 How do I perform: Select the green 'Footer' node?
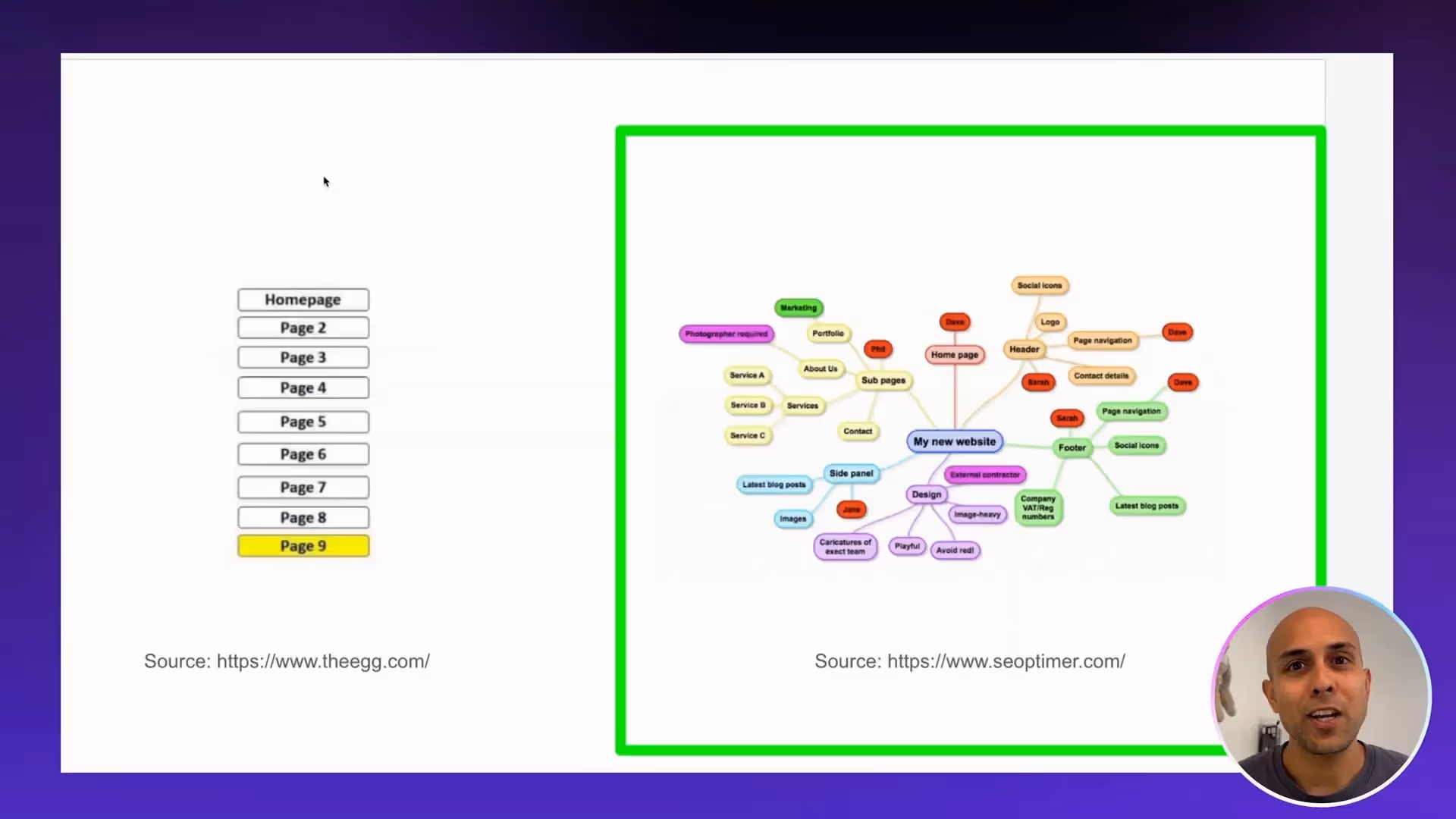click(1072, 447)
